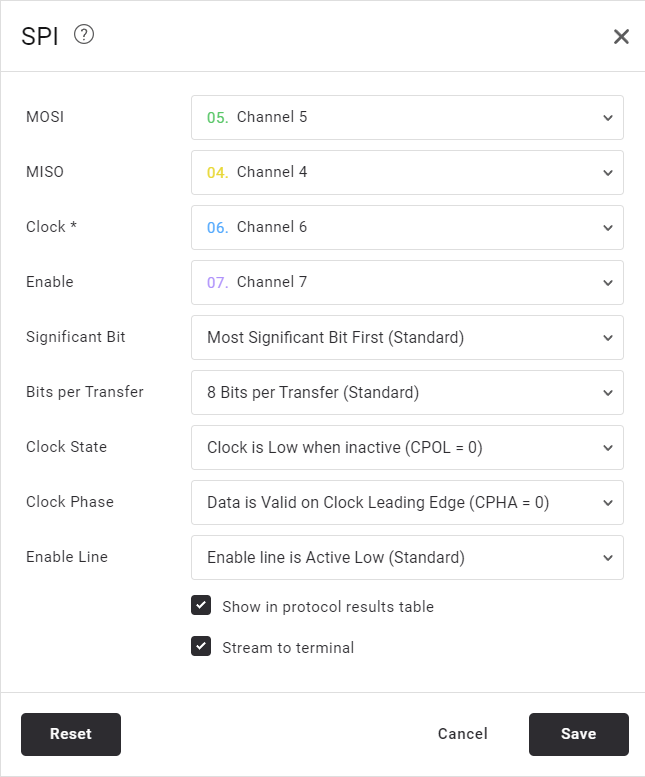Click the Show in protocol results table label
645x777 pixels.
[x=328, y=607]
